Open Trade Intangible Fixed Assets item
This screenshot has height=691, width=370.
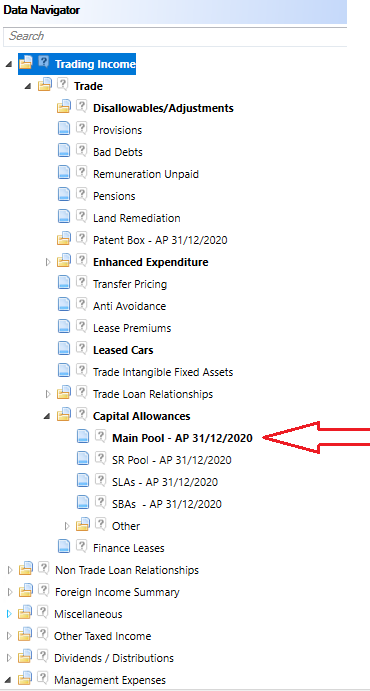point(163,372)
